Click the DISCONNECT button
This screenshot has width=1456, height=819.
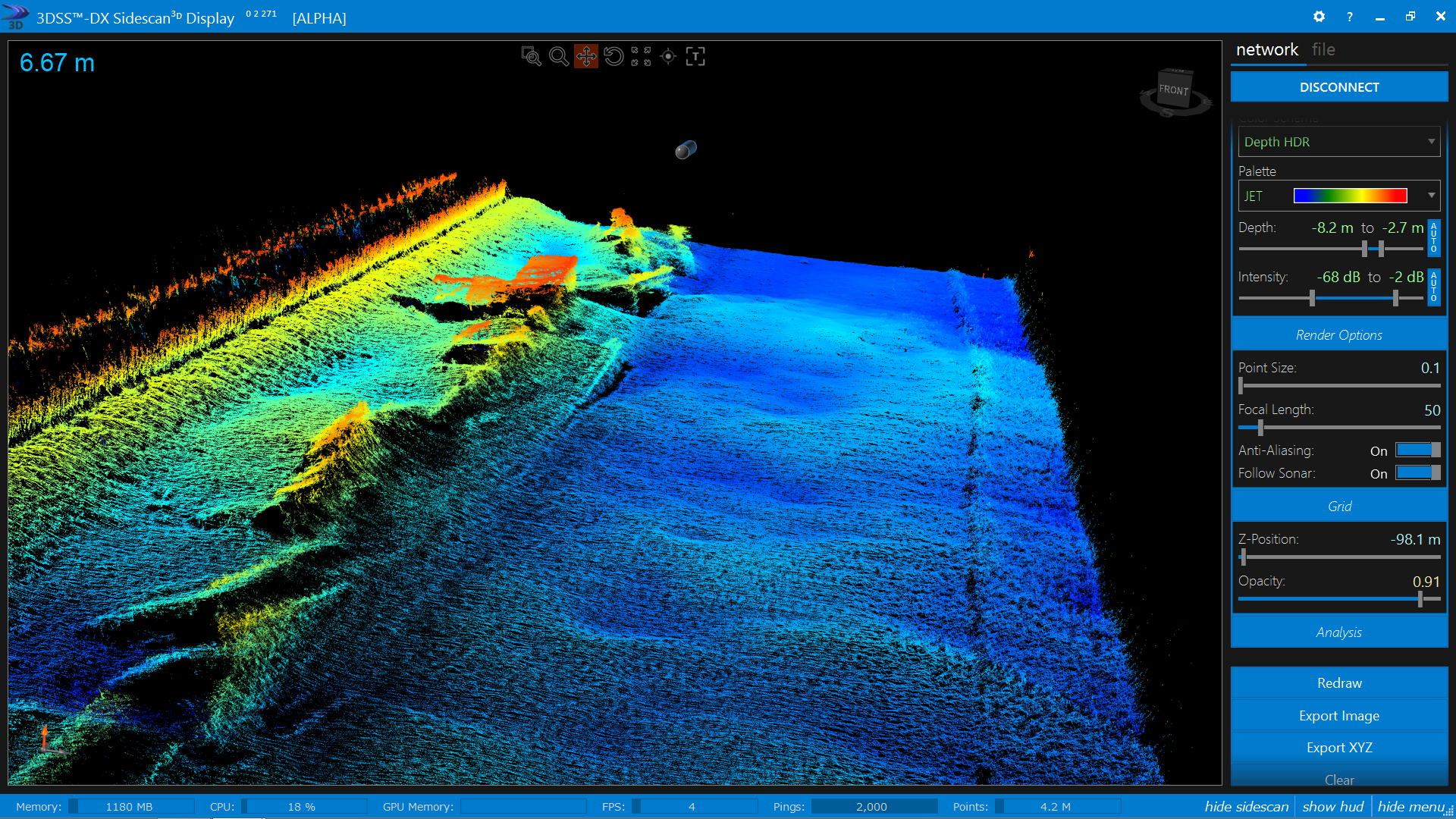coord(1339,87)
